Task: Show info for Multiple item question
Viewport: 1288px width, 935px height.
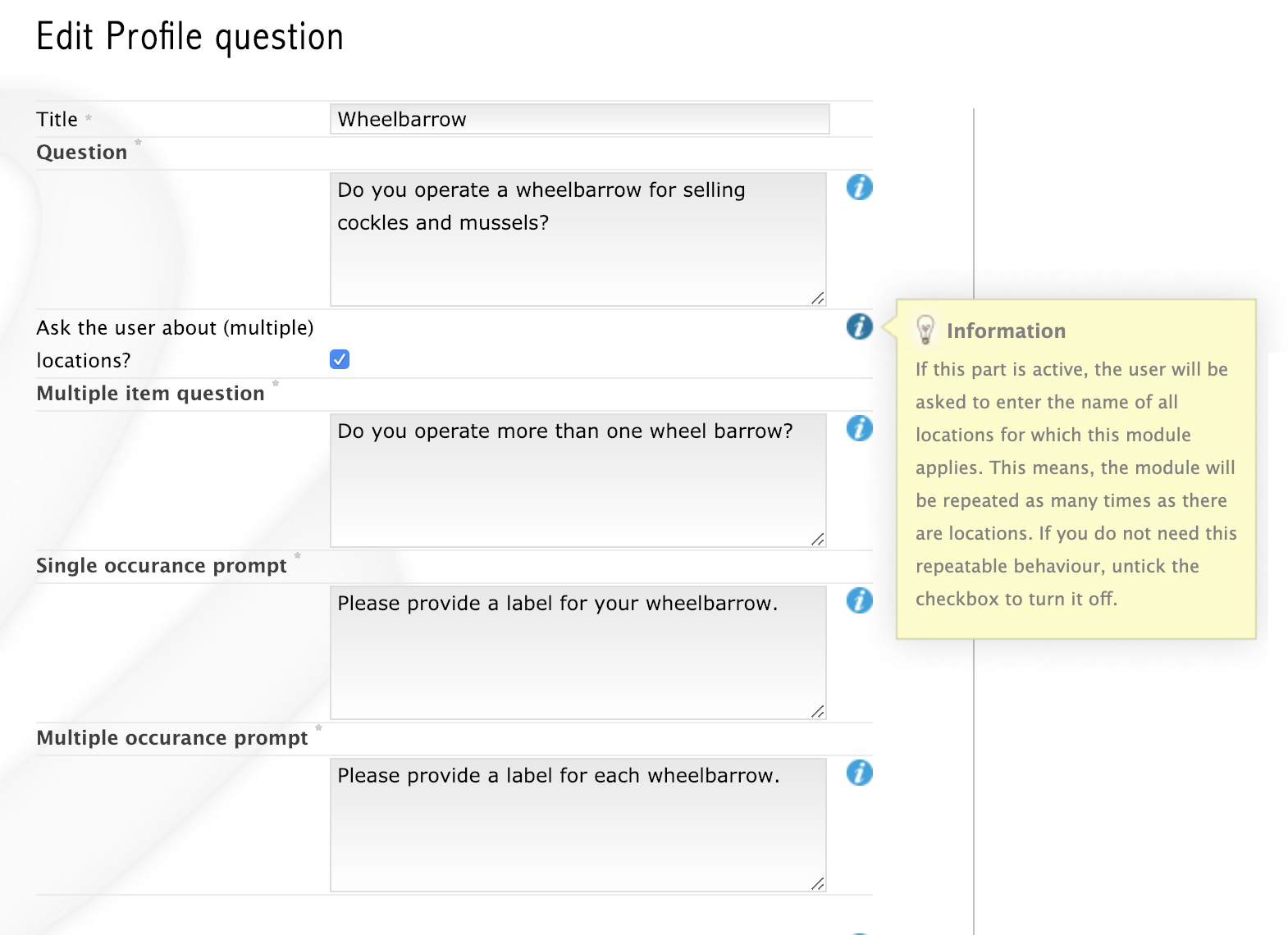Action: 859,428
